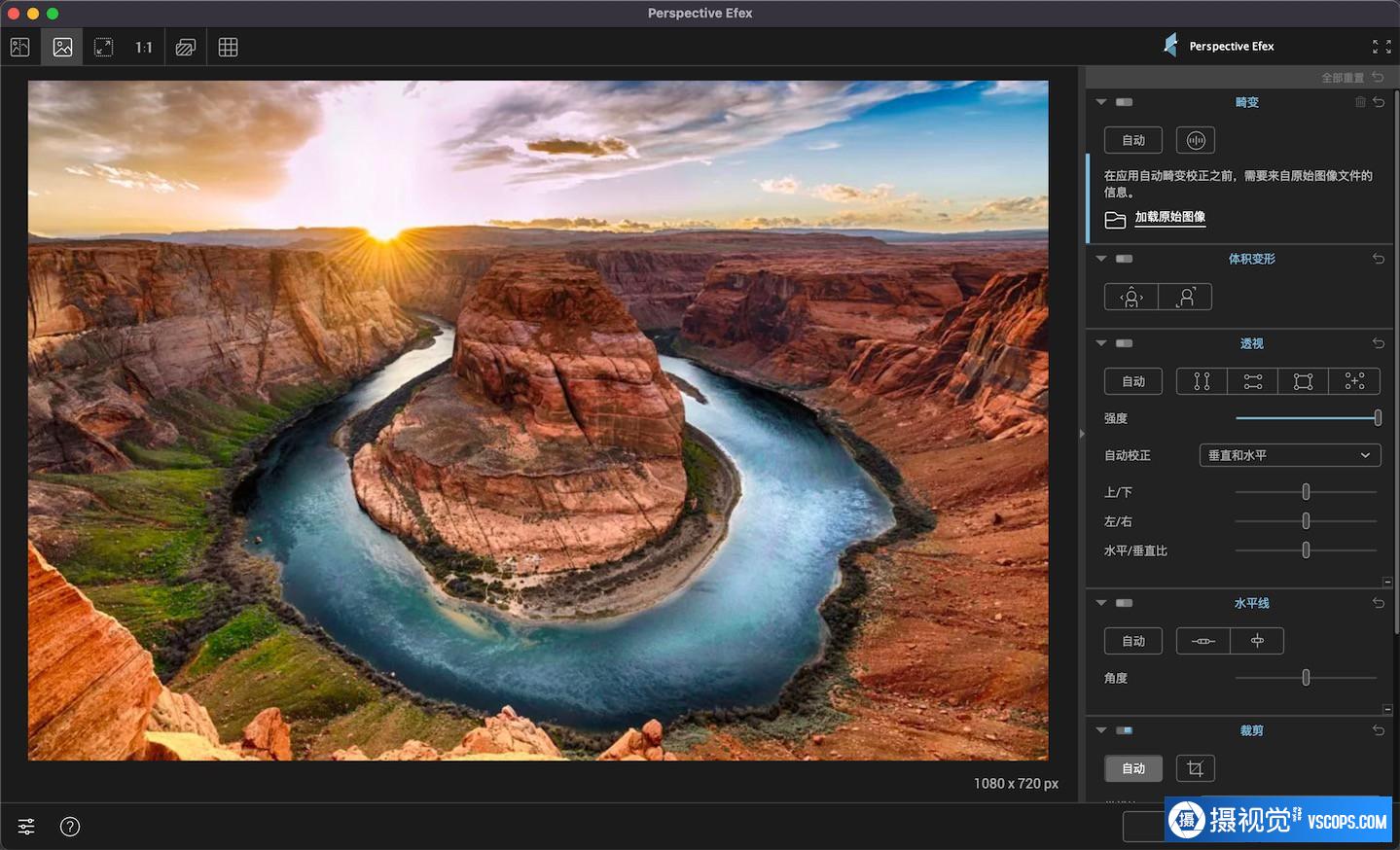Image resolution: width=1400 pixels, height=850 pixels.
Task: Collapse the 体积变形 panel triangle
Action: point(1101,259)
